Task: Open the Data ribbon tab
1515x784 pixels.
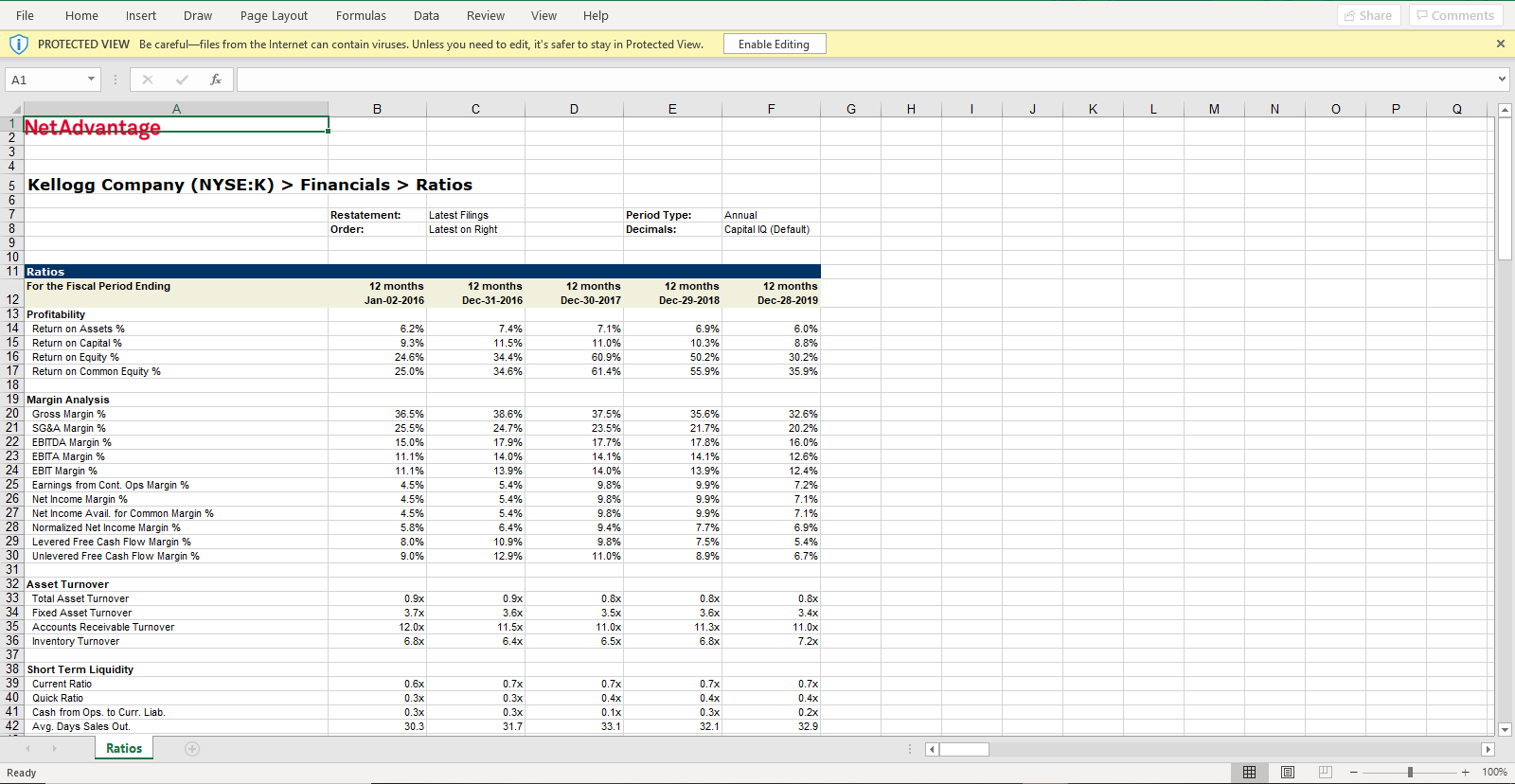Action: click(426, 15)
